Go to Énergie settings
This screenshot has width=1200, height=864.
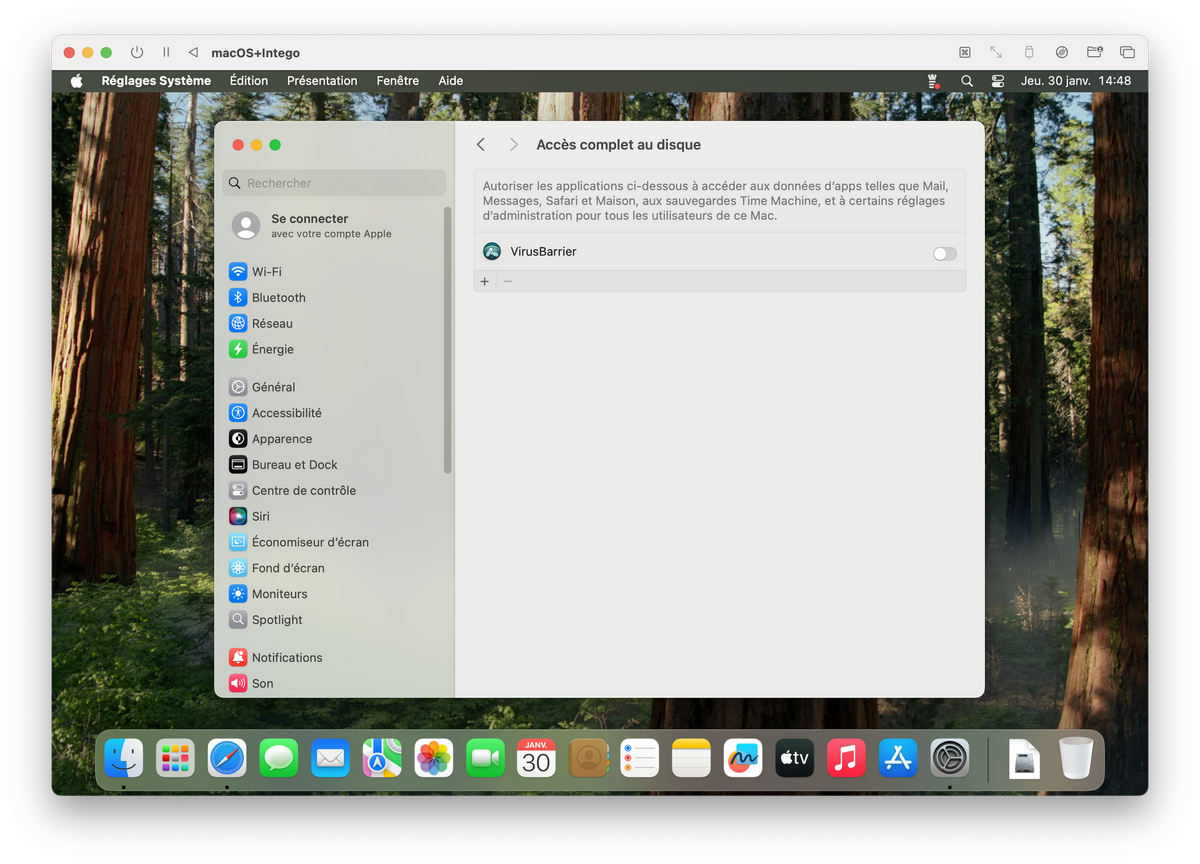point(272,350)
